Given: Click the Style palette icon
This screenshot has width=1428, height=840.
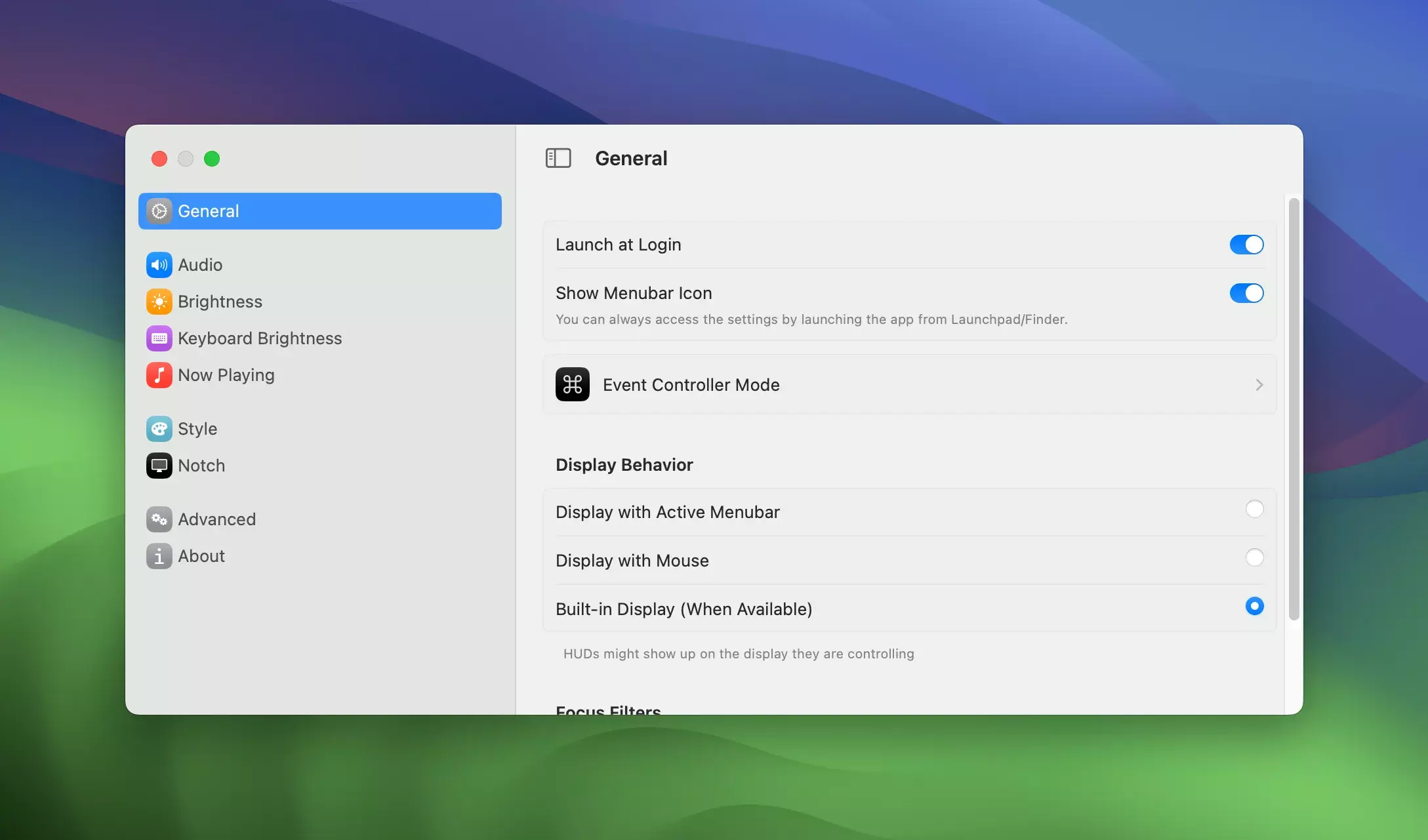Looking at the screenshot, I should click(x=159, y=429).
